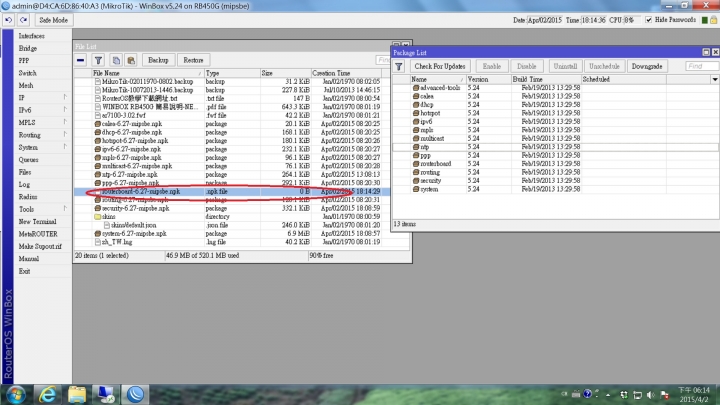
Task: Select ntp-6.27-mipsbe.npk file icon
Action: 97,174
